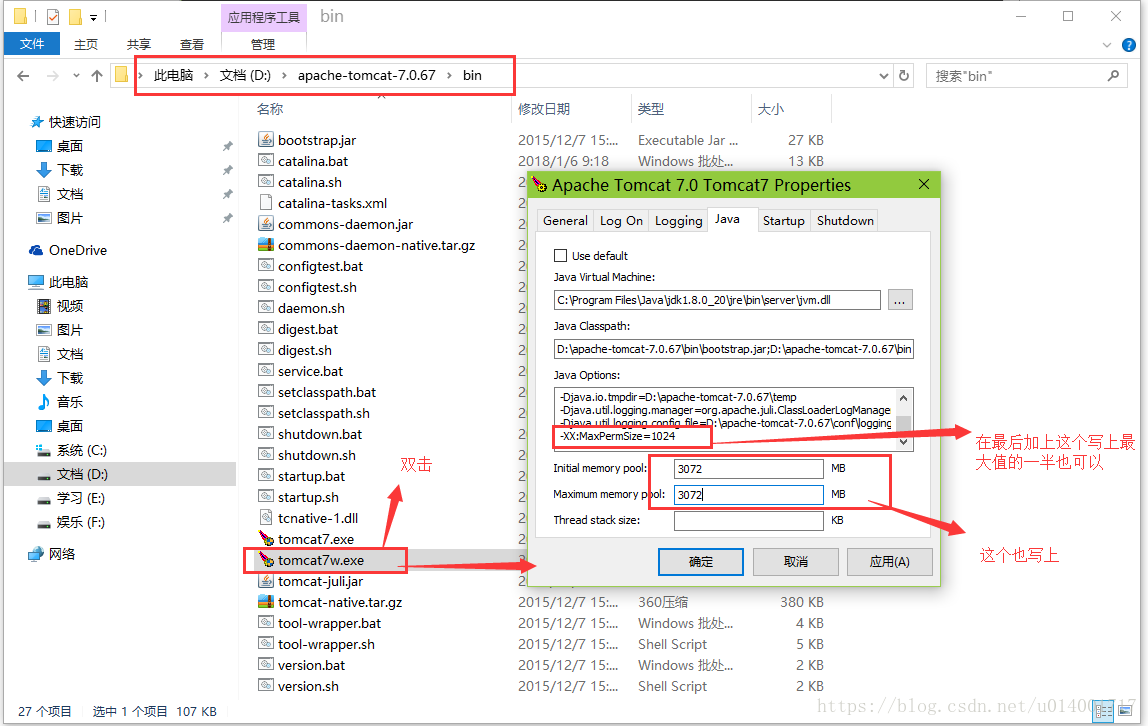The image size is (1148, 726).
Task: Select version.sh file name
Action: tap(308, 686)
